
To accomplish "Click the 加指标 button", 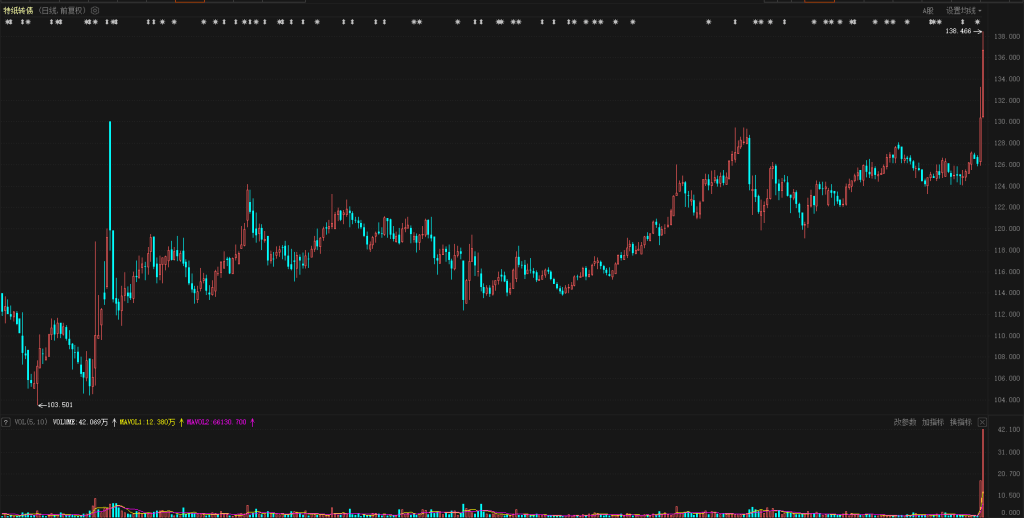I will coord(932,422).
